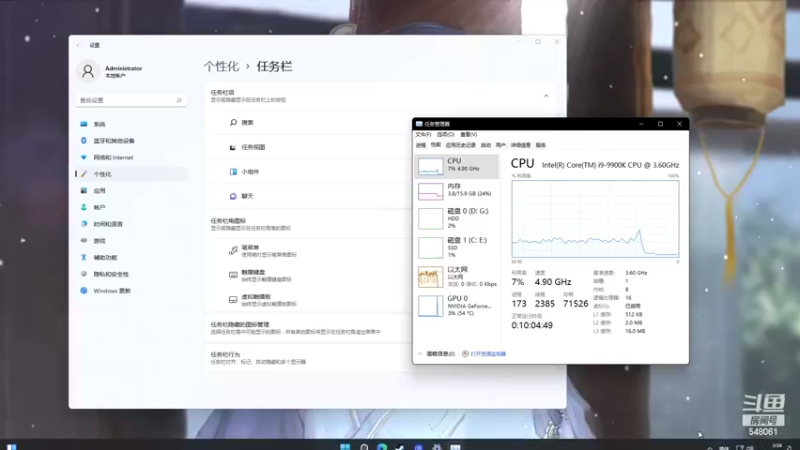Select the 系统 (System) sidebar icon in Settings
800x450 pixels.
click(84, 124)
